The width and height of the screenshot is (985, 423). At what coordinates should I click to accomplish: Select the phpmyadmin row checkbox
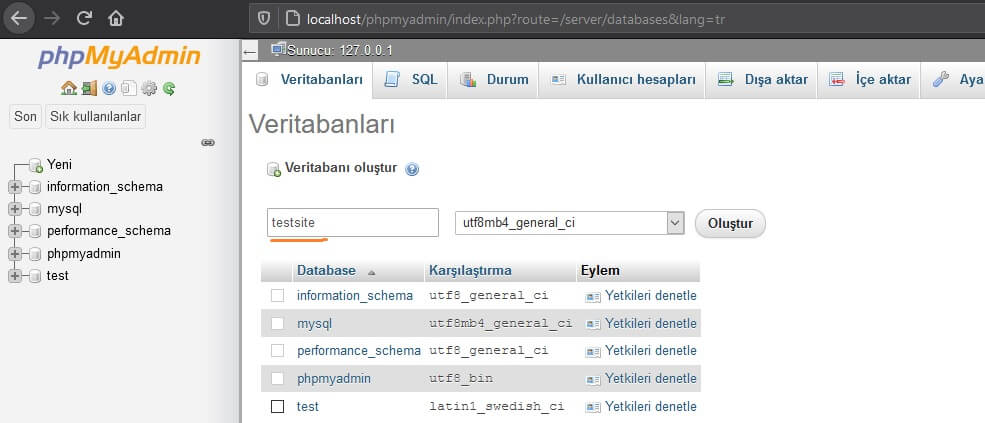[278, 378]
